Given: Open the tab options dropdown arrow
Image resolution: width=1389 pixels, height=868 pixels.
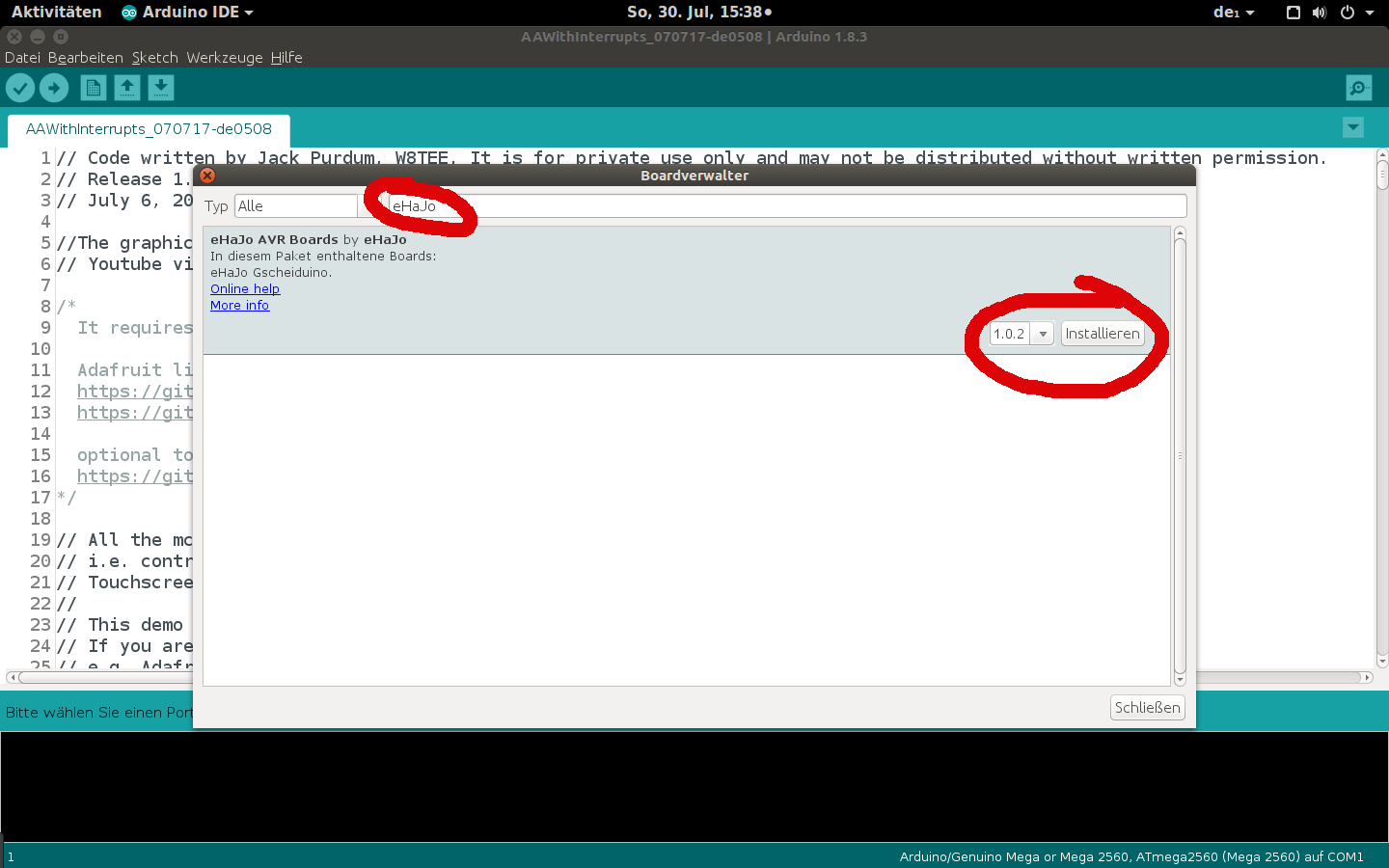Looking at the screenshot, I should pos(1353,127).
